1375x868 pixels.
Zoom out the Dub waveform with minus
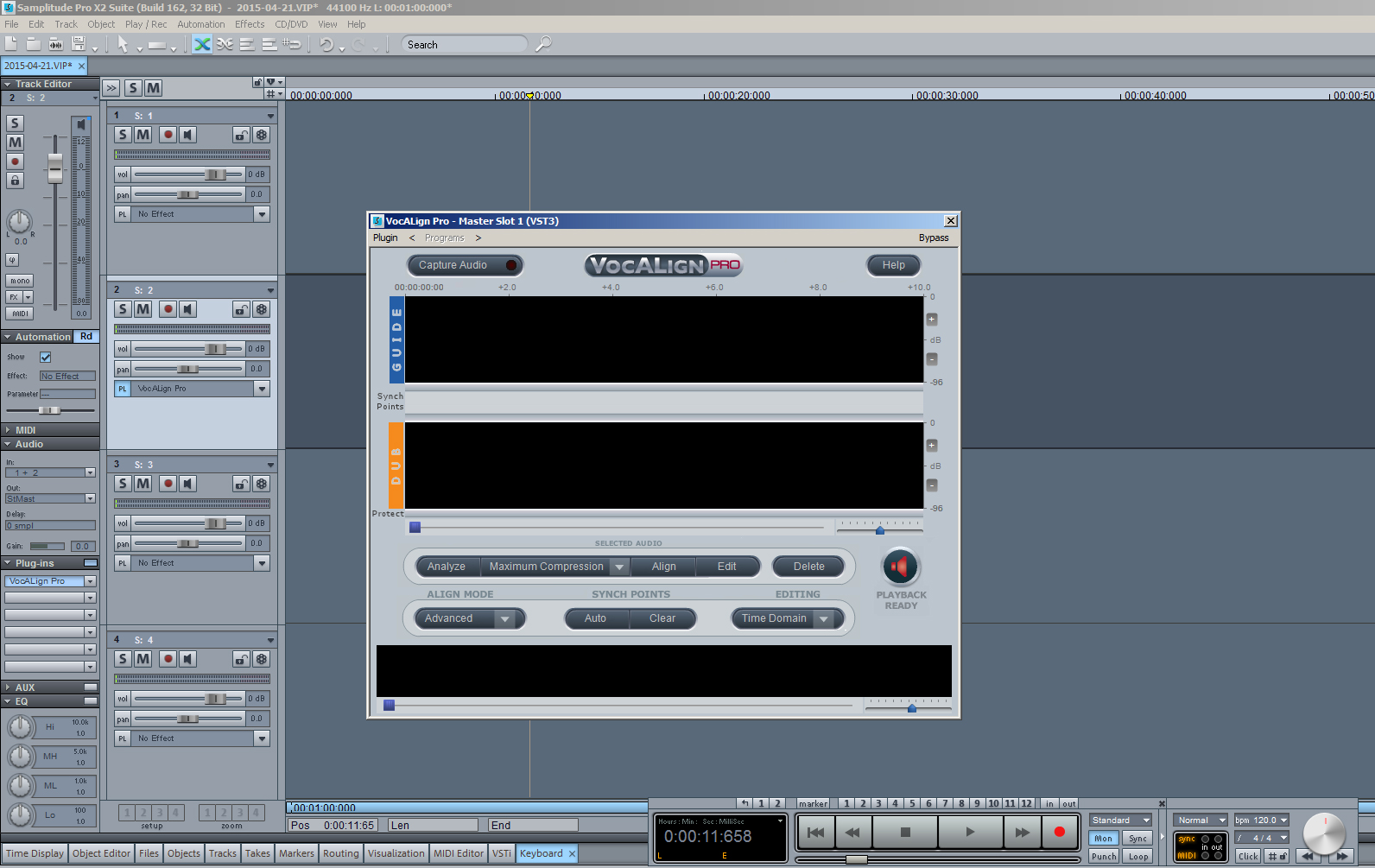point(932,485)
